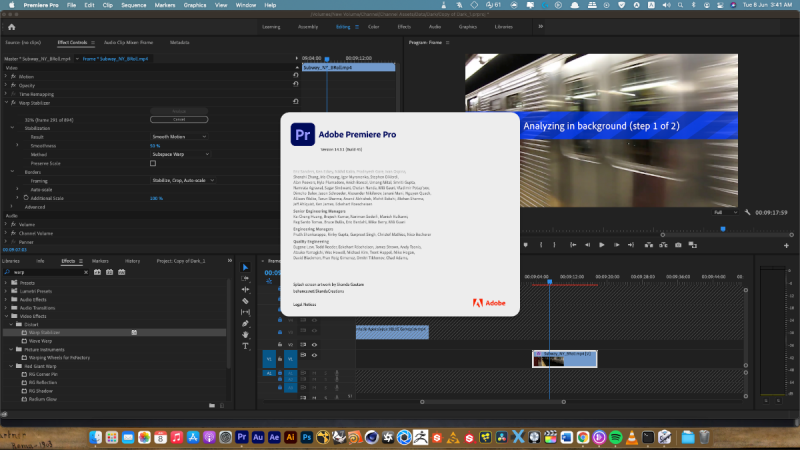
Task: Toggle the Additional Scale animation stopwatch
Action: (x=24, y=198)
